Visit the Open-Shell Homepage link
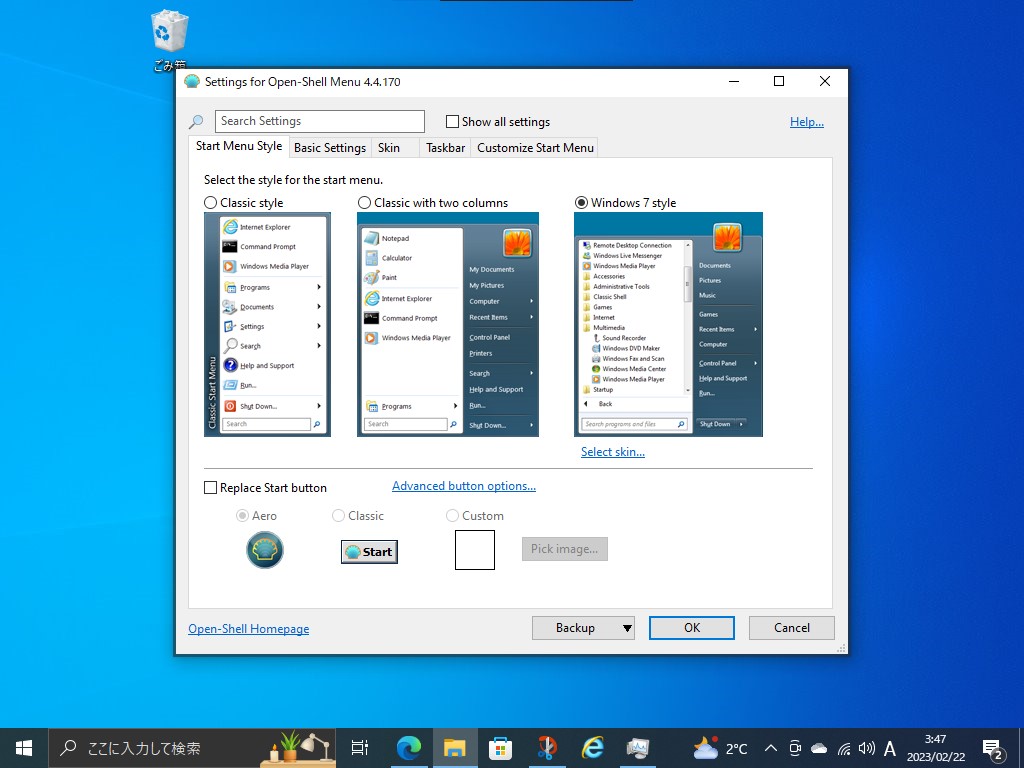 [x=249, y=629]
